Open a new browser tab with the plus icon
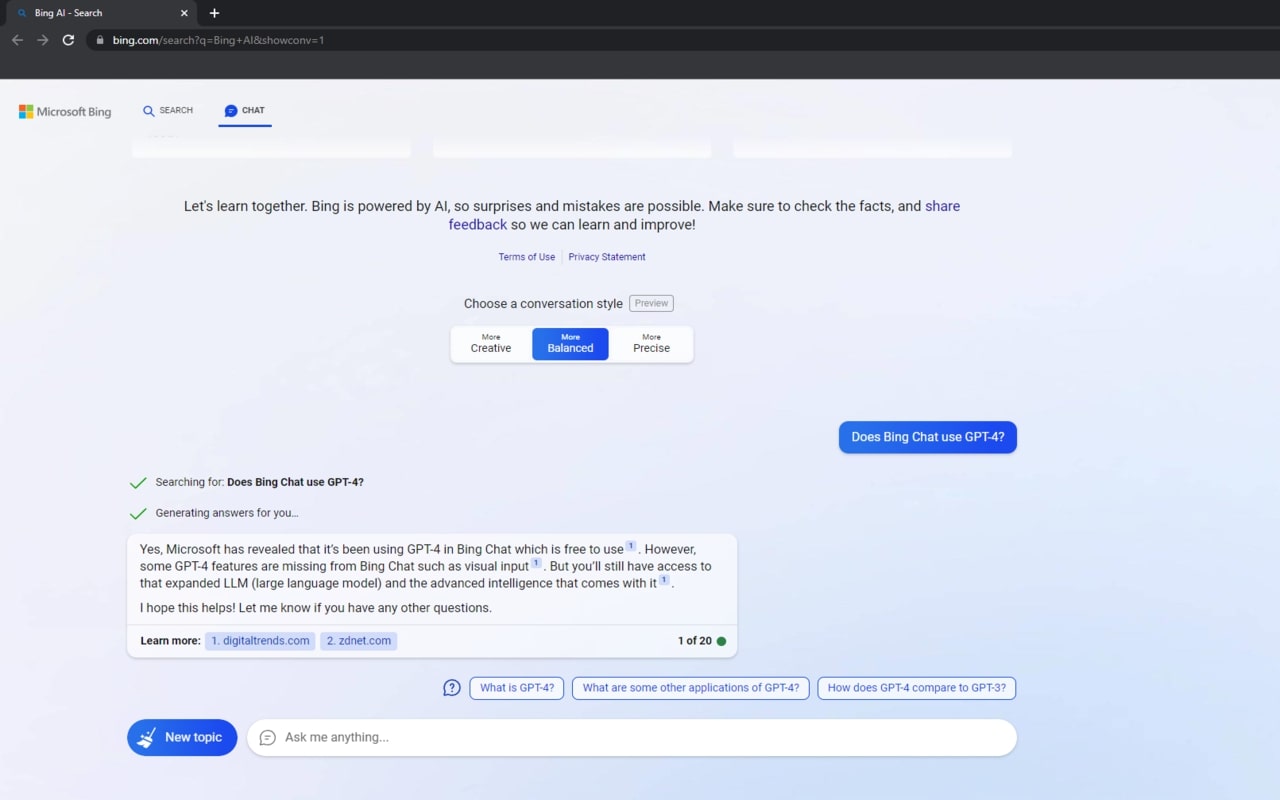 tap(214, 13)
